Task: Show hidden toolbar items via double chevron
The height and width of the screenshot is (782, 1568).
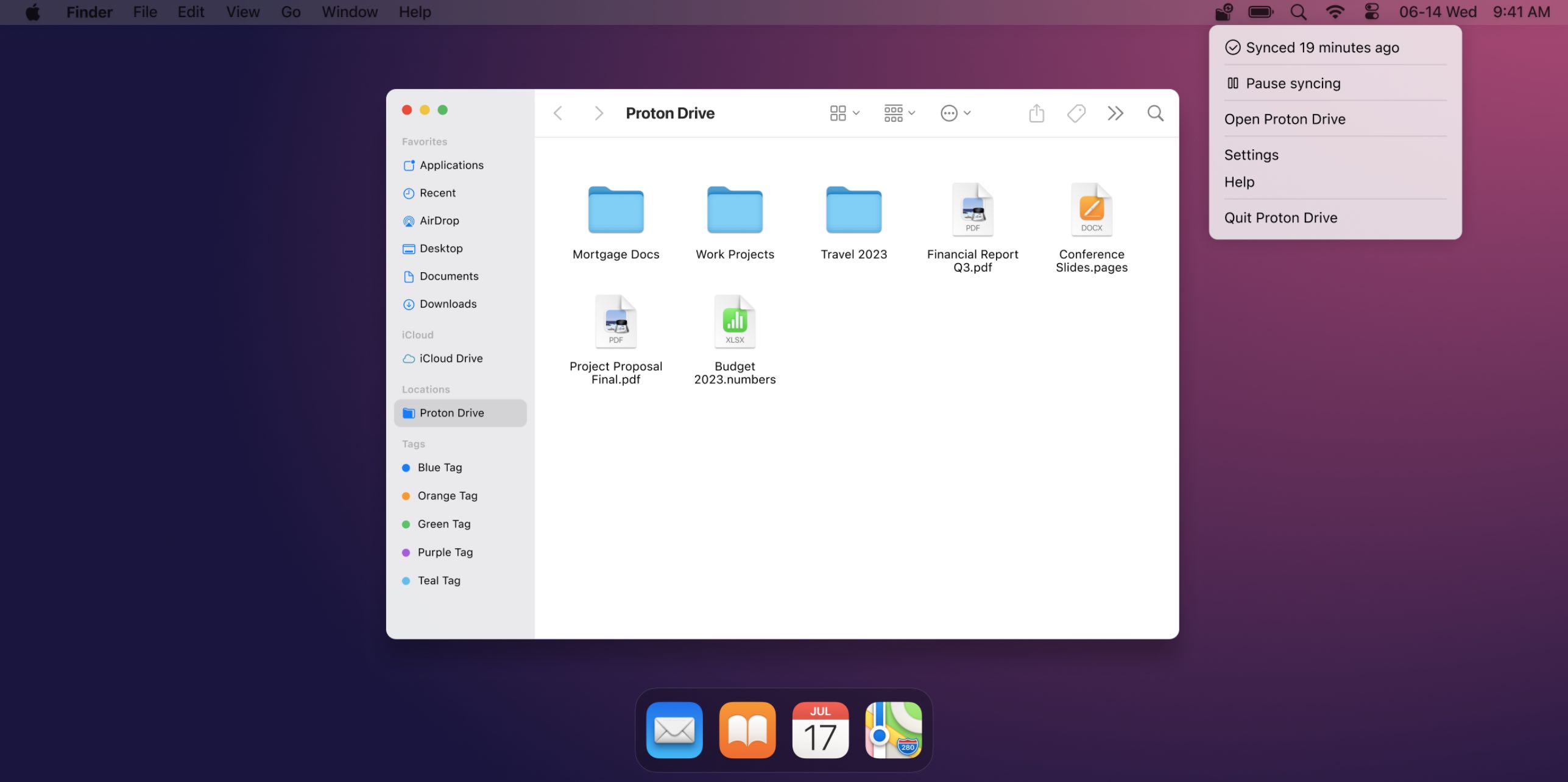Action: click(x=1115, y=113)
